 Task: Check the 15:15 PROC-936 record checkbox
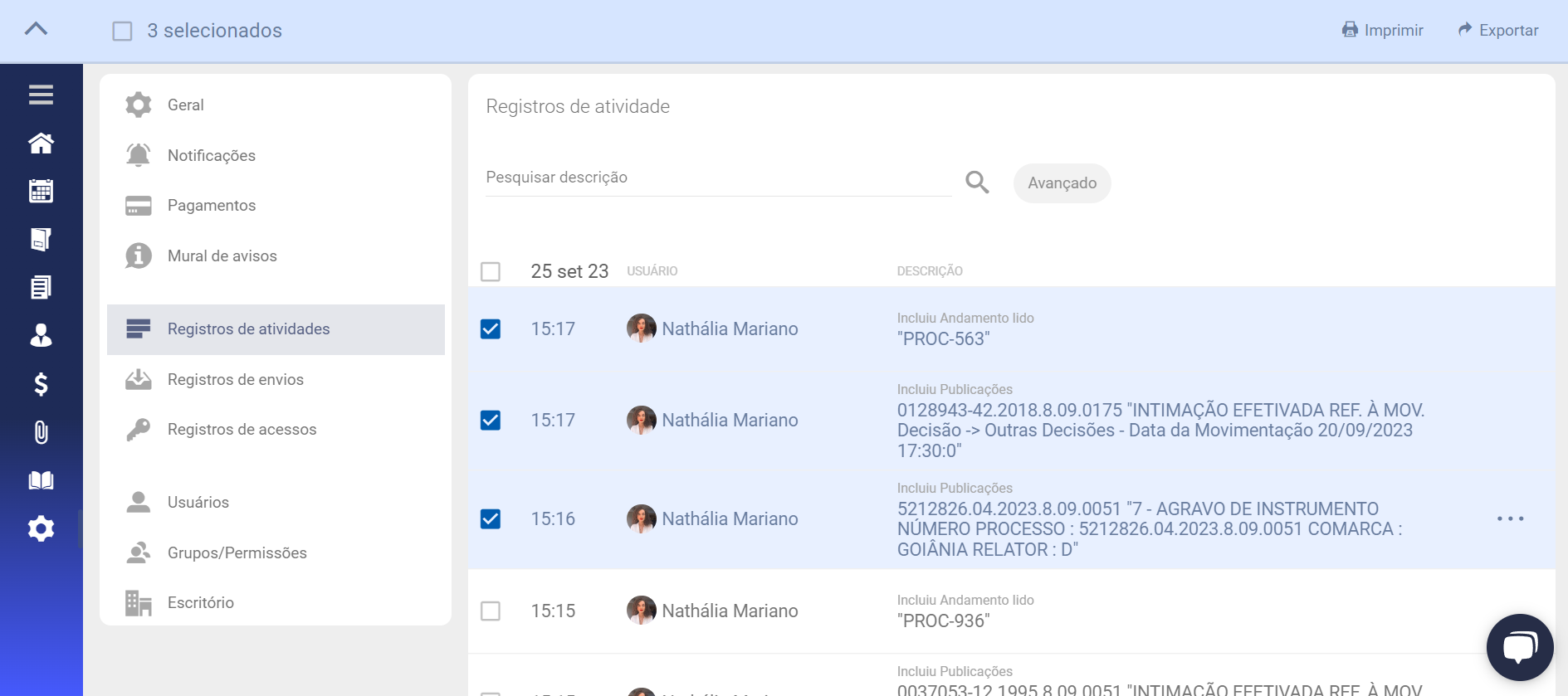point(491,611)
